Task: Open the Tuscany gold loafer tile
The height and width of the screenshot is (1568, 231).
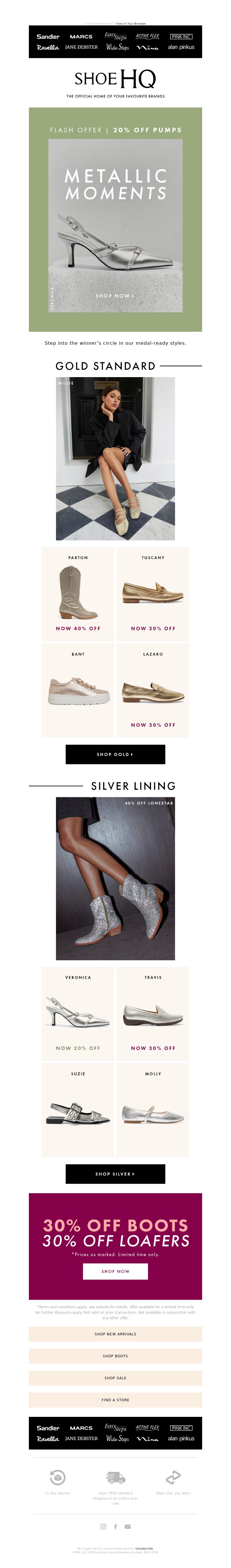Action: 153,594
